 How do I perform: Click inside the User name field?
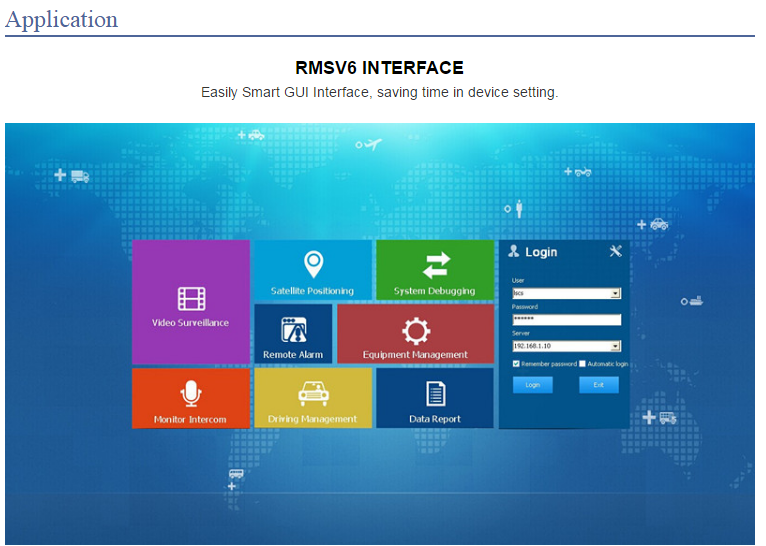562,293
